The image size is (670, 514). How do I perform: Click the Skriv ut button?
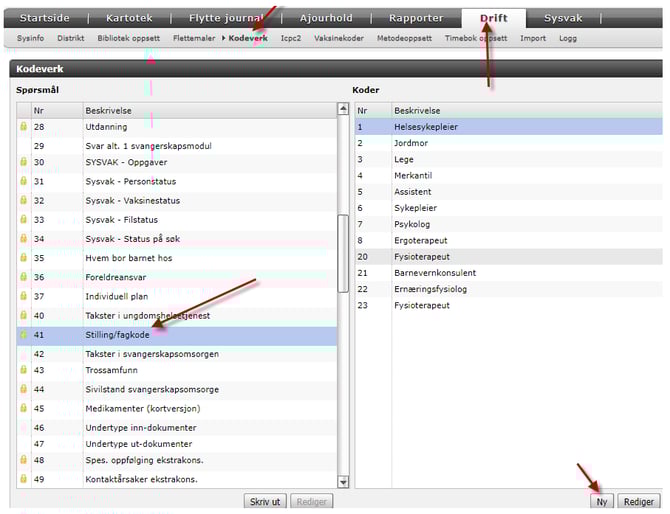(x=265, y=502)
